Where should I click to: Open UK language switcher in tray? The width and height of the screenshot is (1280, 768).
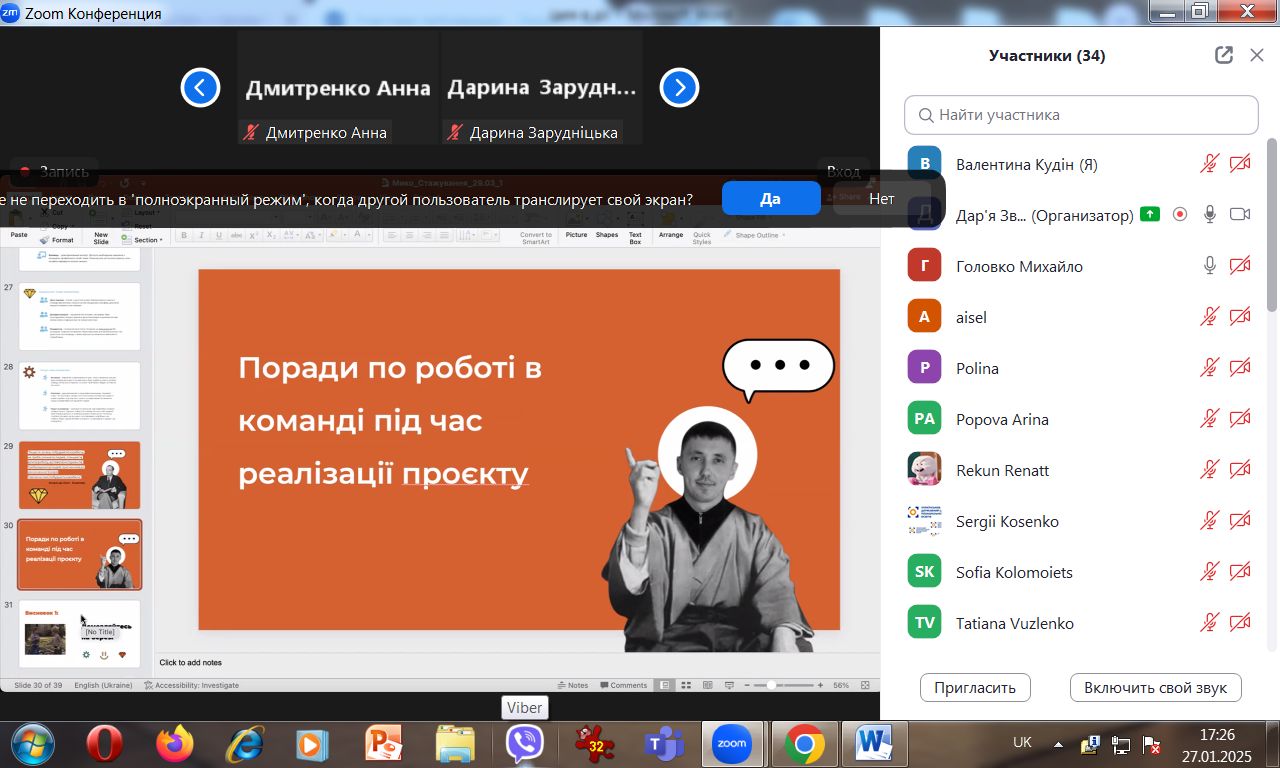[x=1022, y=742]
